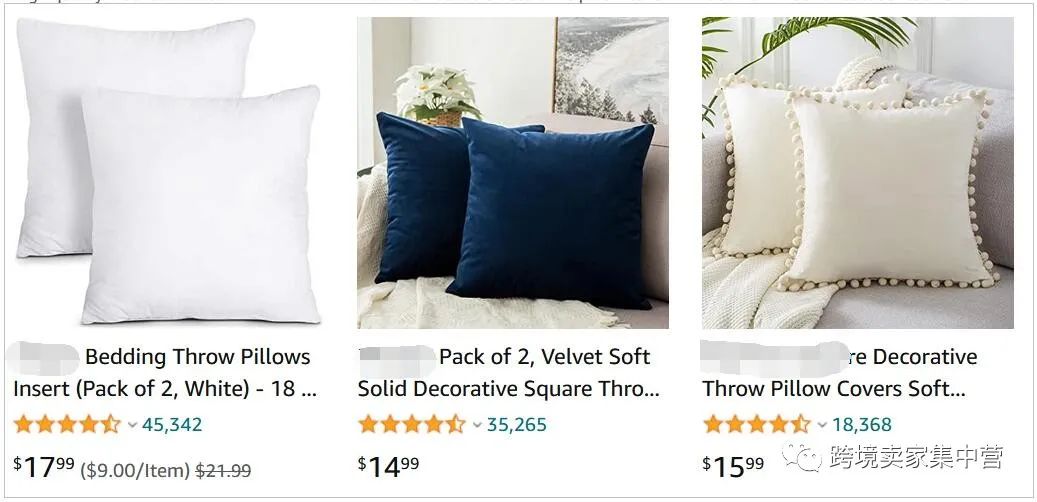Expand rating chevron next to 18,368
The width and height of the screenshot is (1037, 502).
point(822,425)
